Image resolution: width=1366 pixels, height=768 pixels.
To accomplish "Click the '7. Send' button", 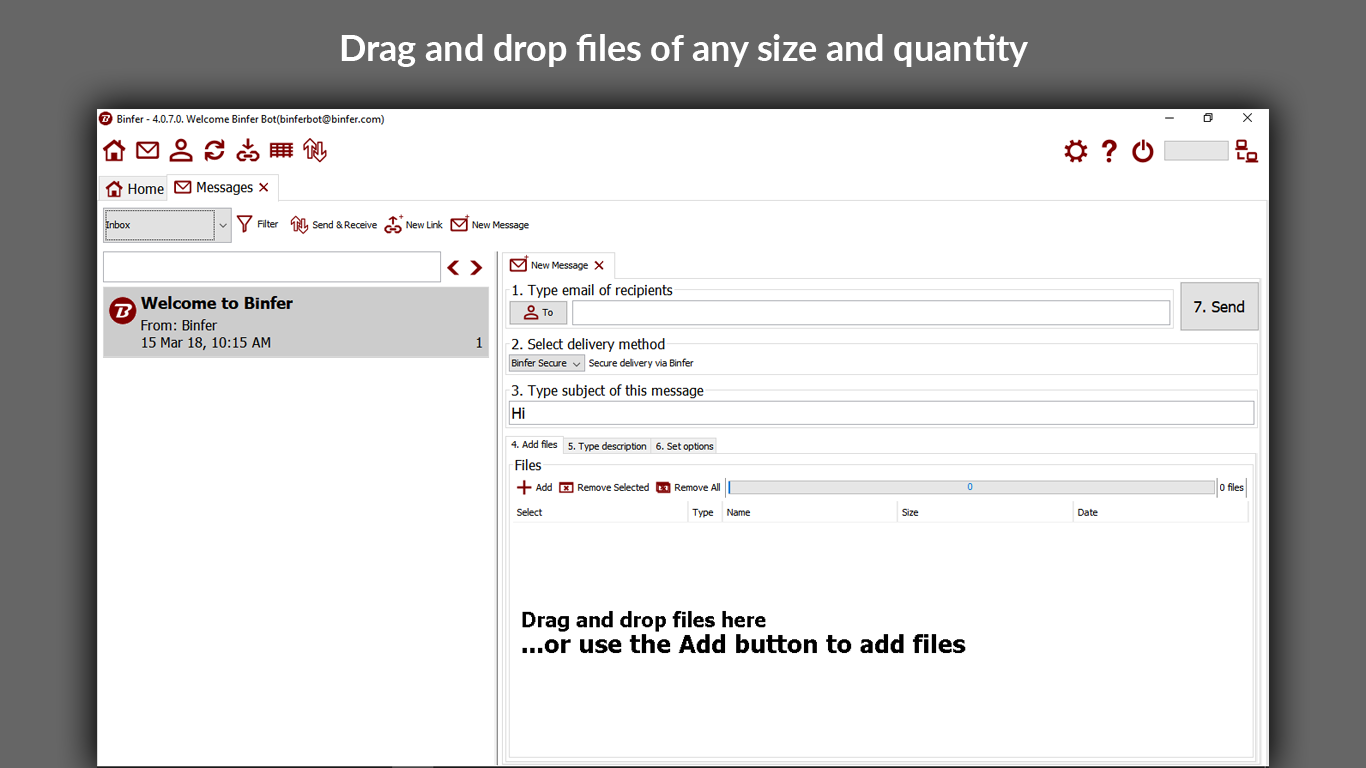I will tap(1219, 307).
